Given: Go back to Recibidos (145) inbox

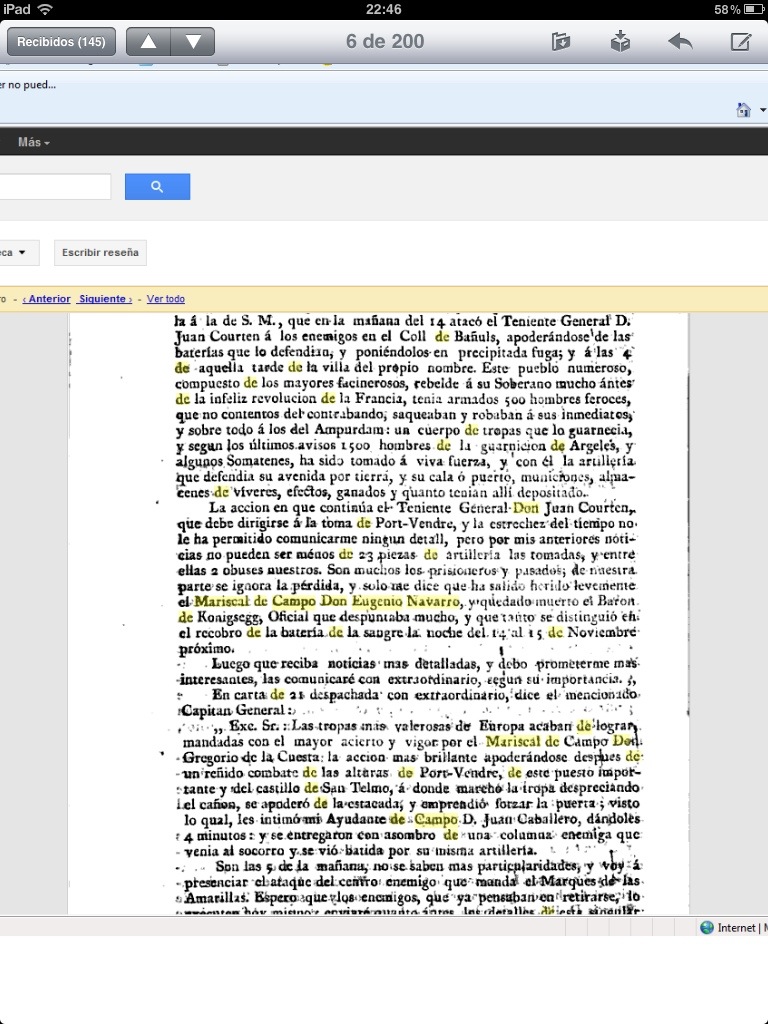Looking at the screenshot, I should [61, 42].
